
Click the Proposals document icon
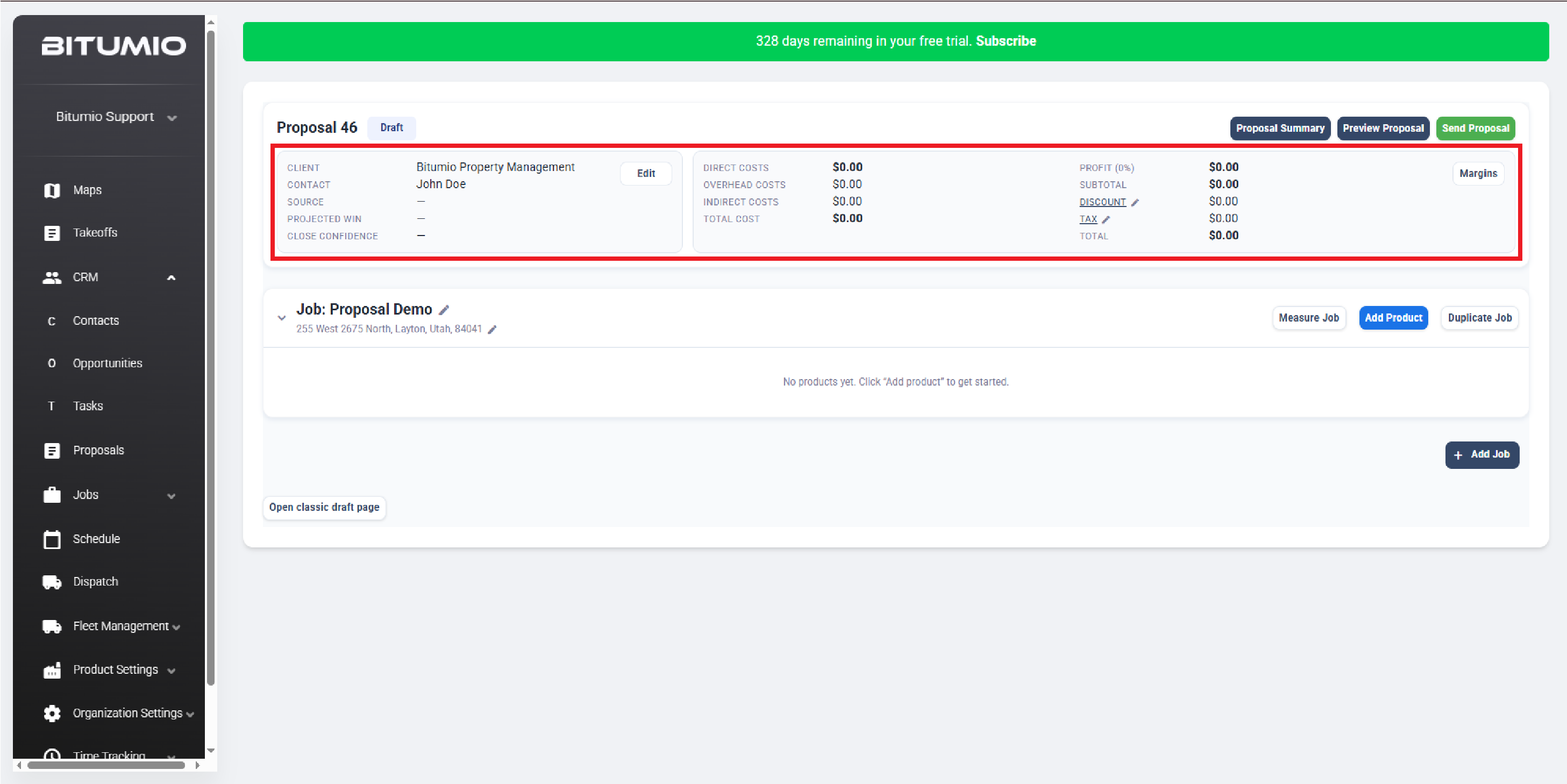tap(52, 451)
